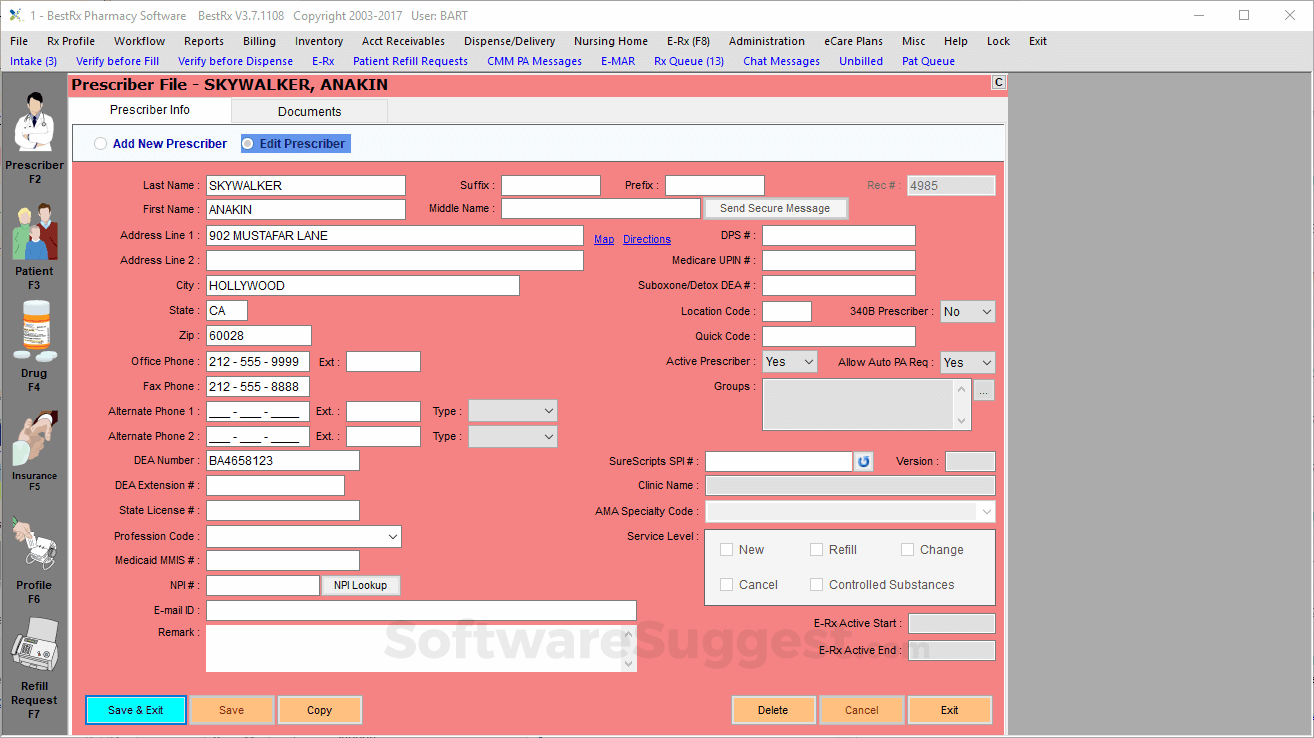Click inside the Last Name field
The width and height of the screenshot is (1314, 738).
305,185
